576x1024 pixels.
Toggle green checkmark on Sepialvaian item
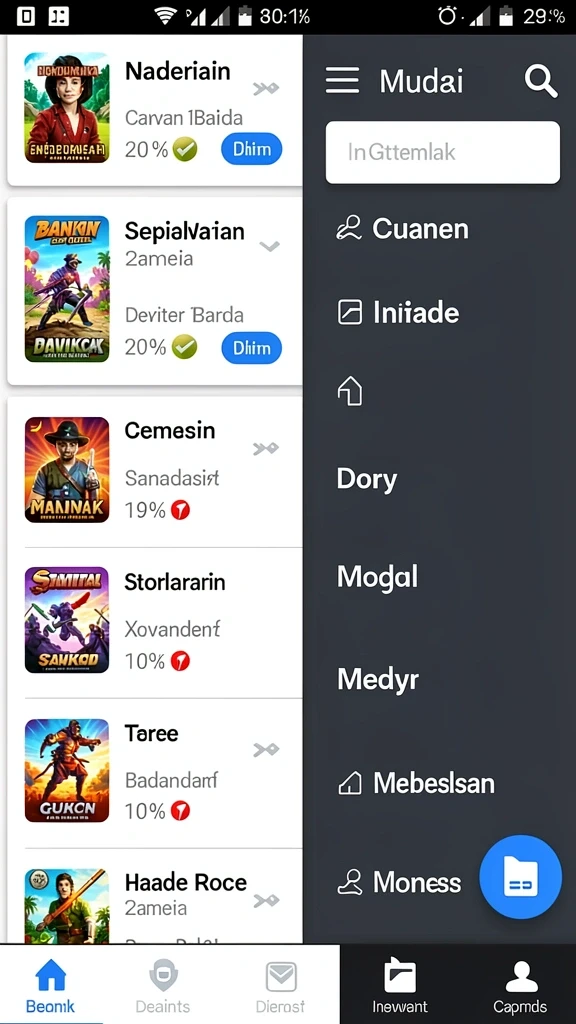(x=185, y=347)
